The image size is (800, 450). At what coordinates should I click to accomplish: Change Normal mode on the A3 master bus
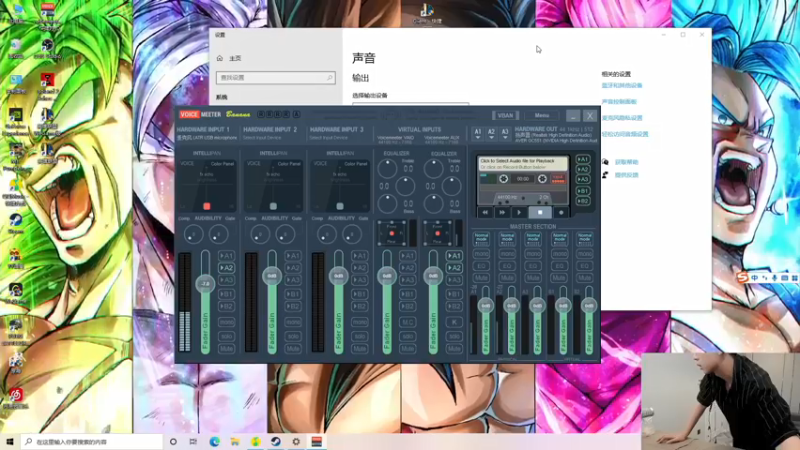click(x=533, y=238)
